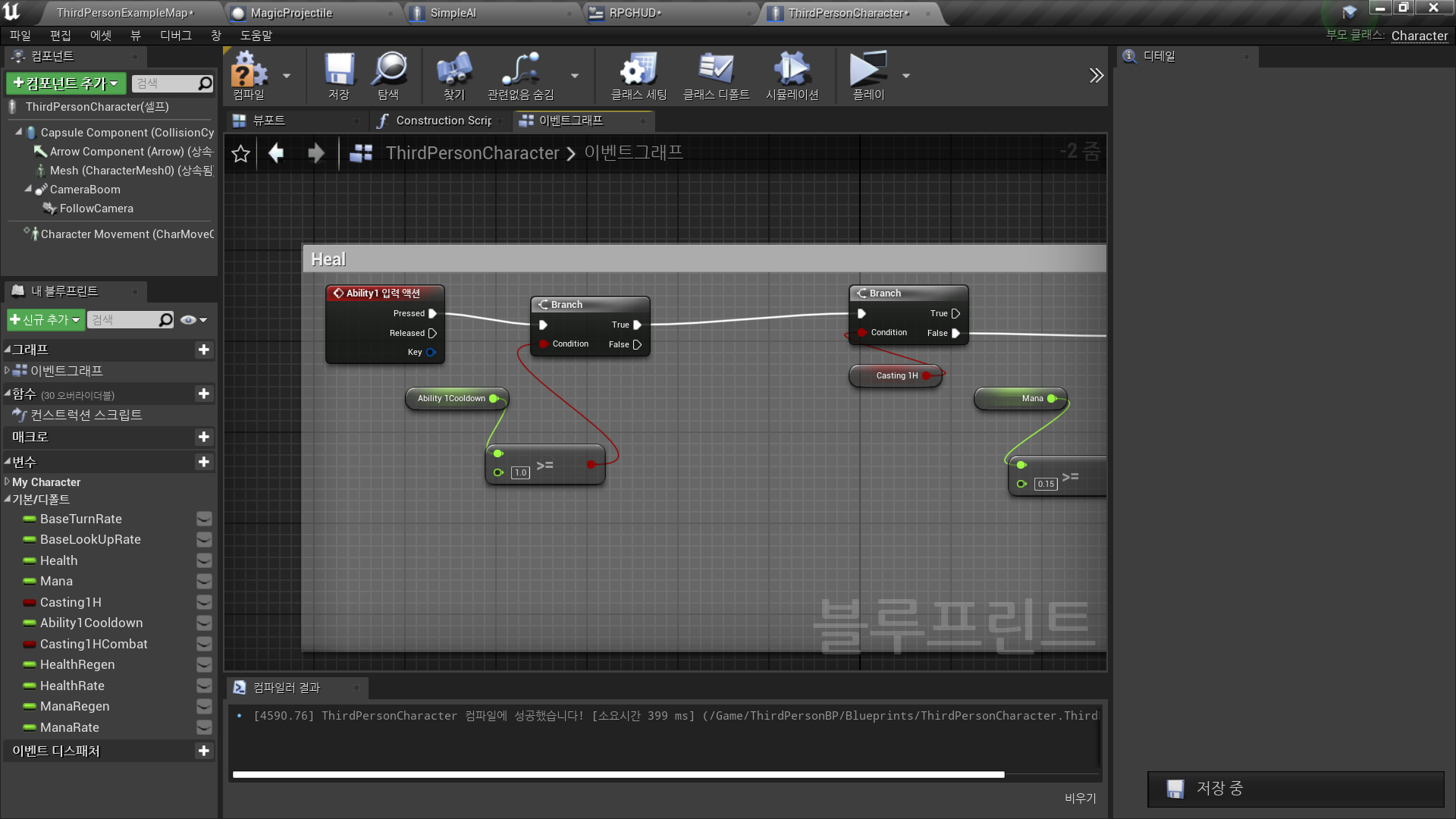The image size is (1456, 819).
Task: Toggle editable eye for Health variable
Action: click(204, 560)
